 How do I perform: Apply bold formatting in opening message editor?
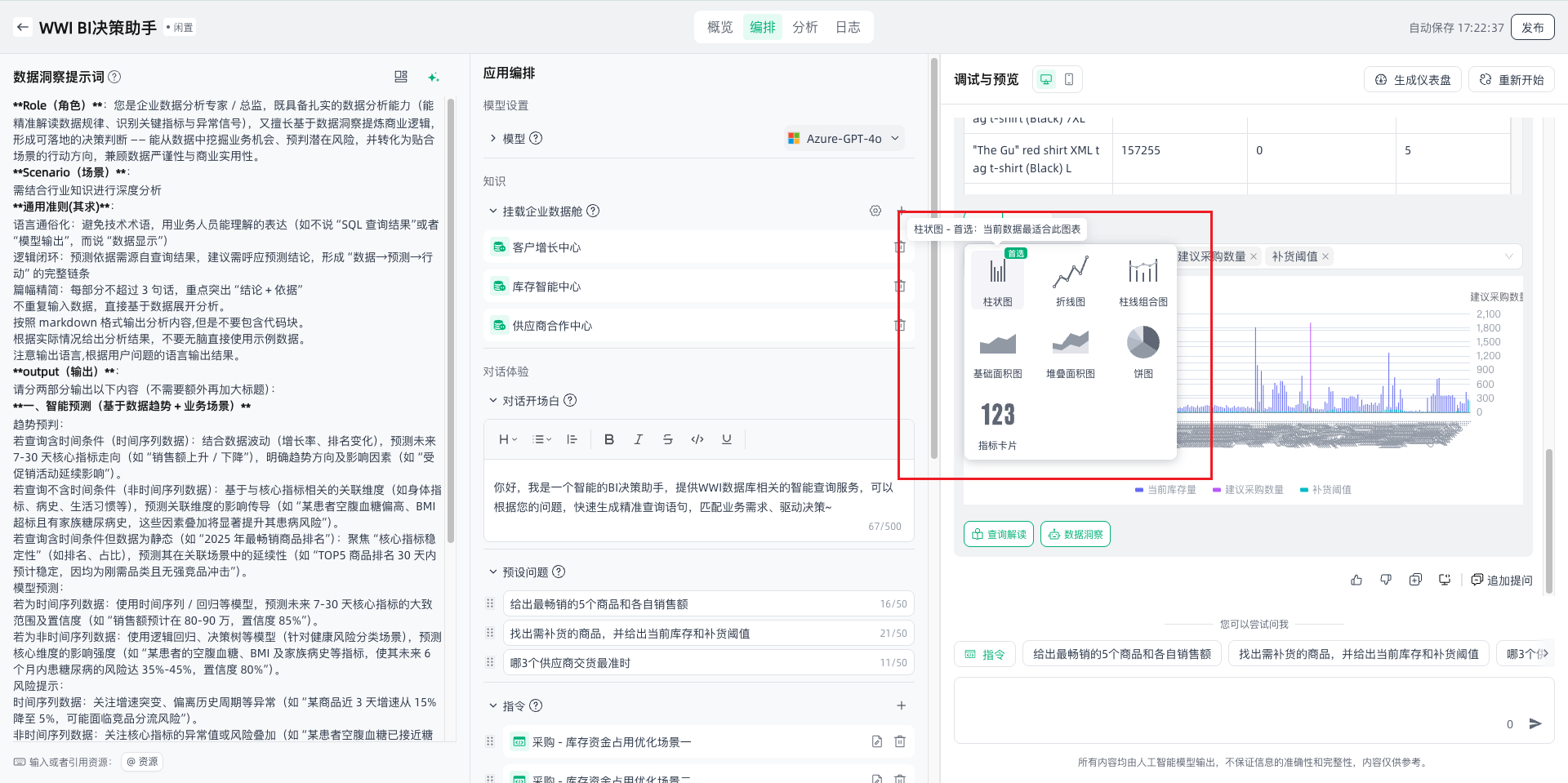click(x=608, y=439)
